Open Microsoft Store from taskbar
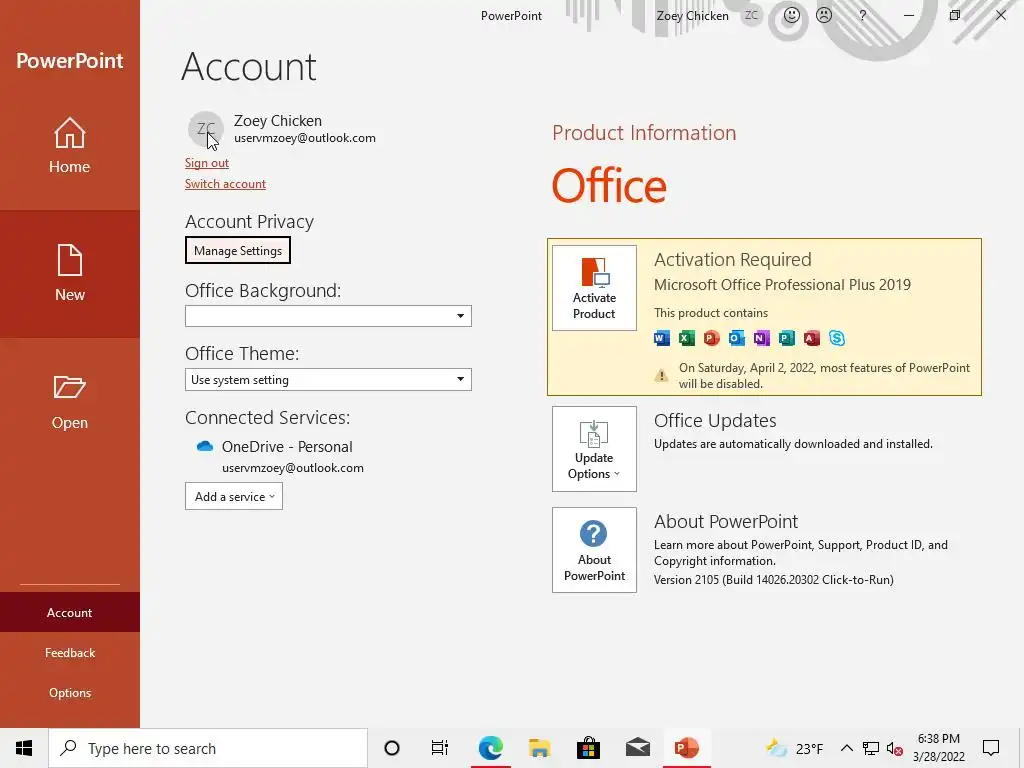Viewport: 1024px width, 768px height. [588, 748]
